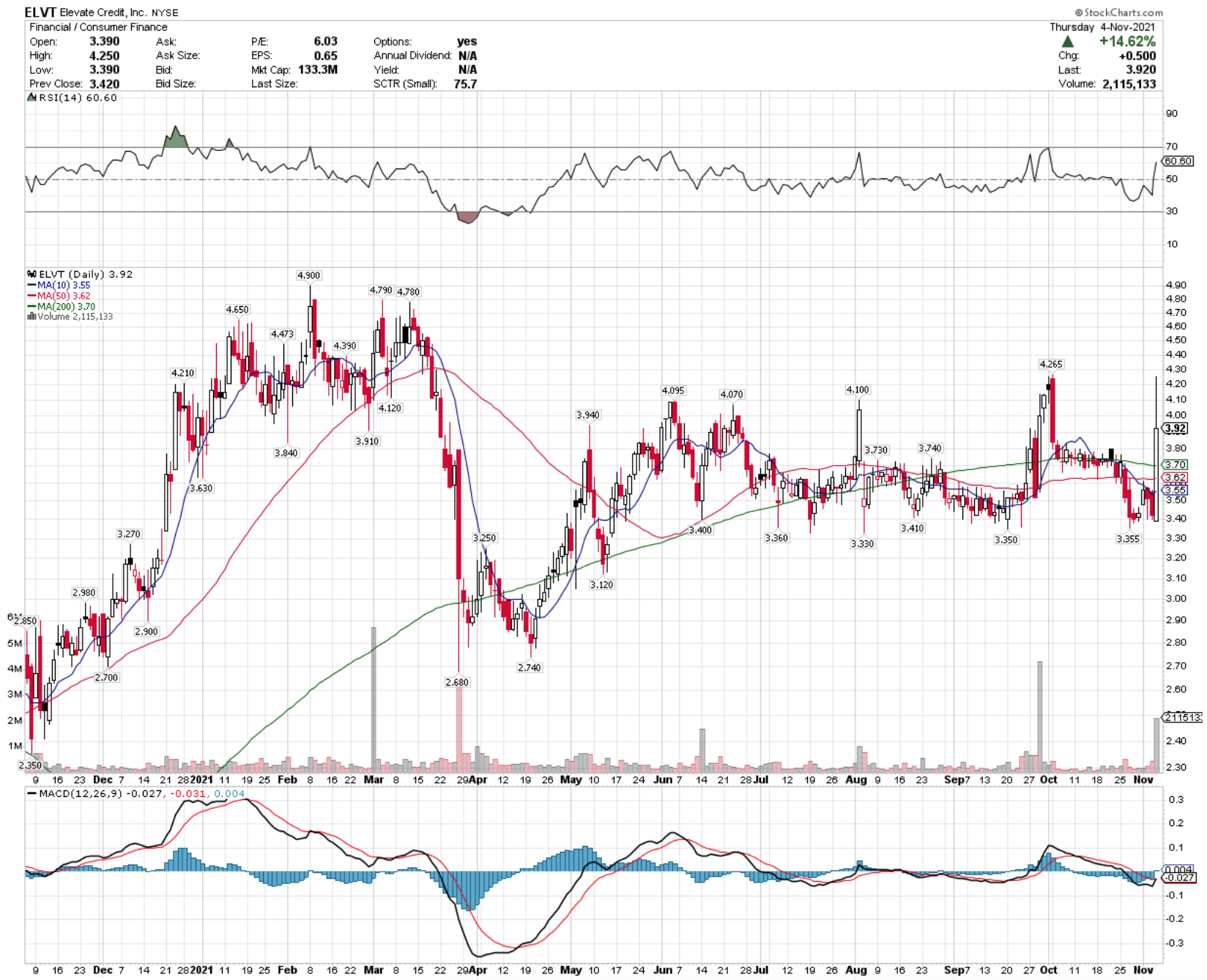This screenshot has height=980, width=1207.
Task: Click the blue MA(10) legend line
Action: [31, 286]
